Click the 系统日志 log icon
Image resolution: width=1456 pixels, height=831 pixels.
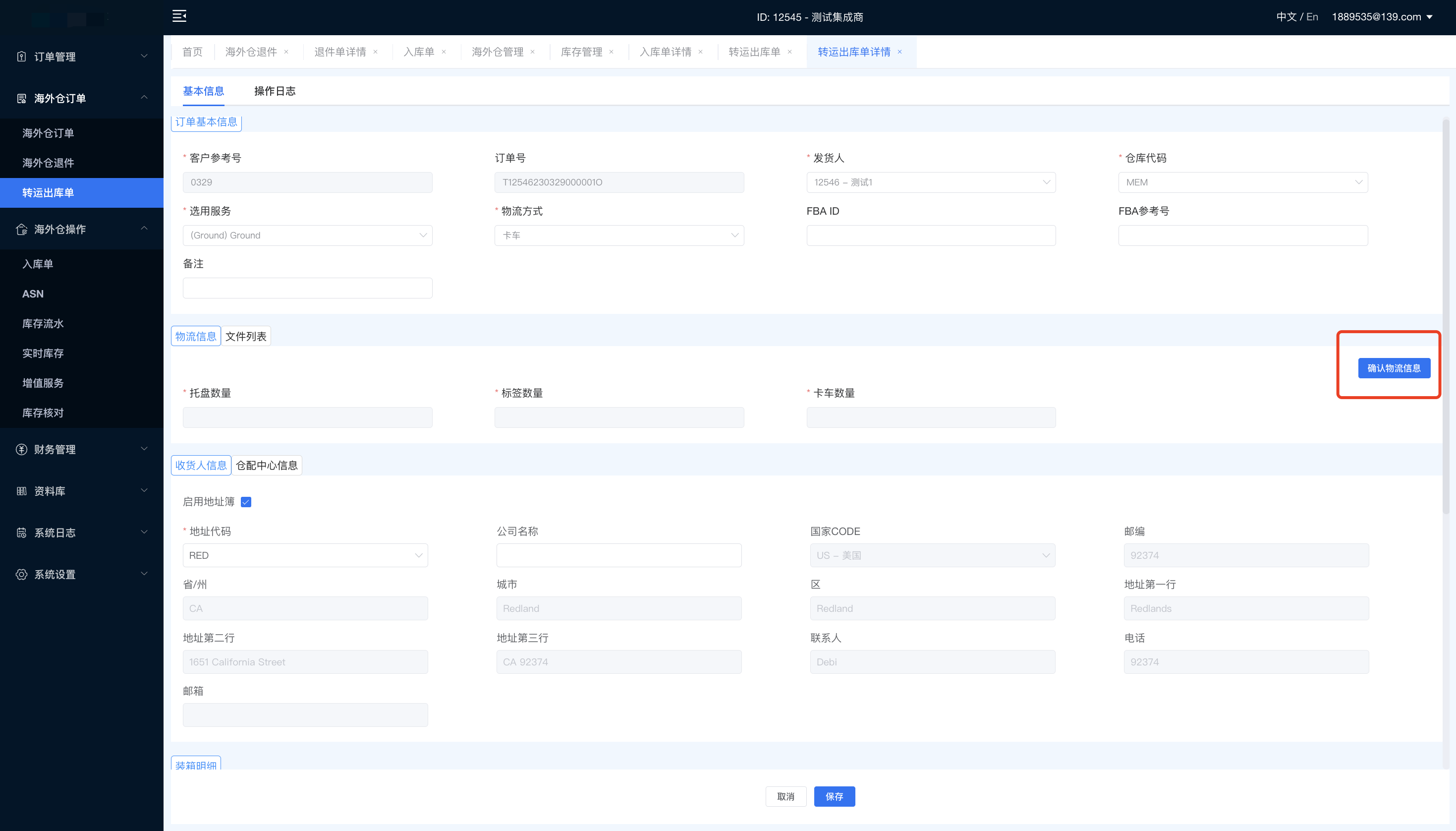[x=22, y=533]
